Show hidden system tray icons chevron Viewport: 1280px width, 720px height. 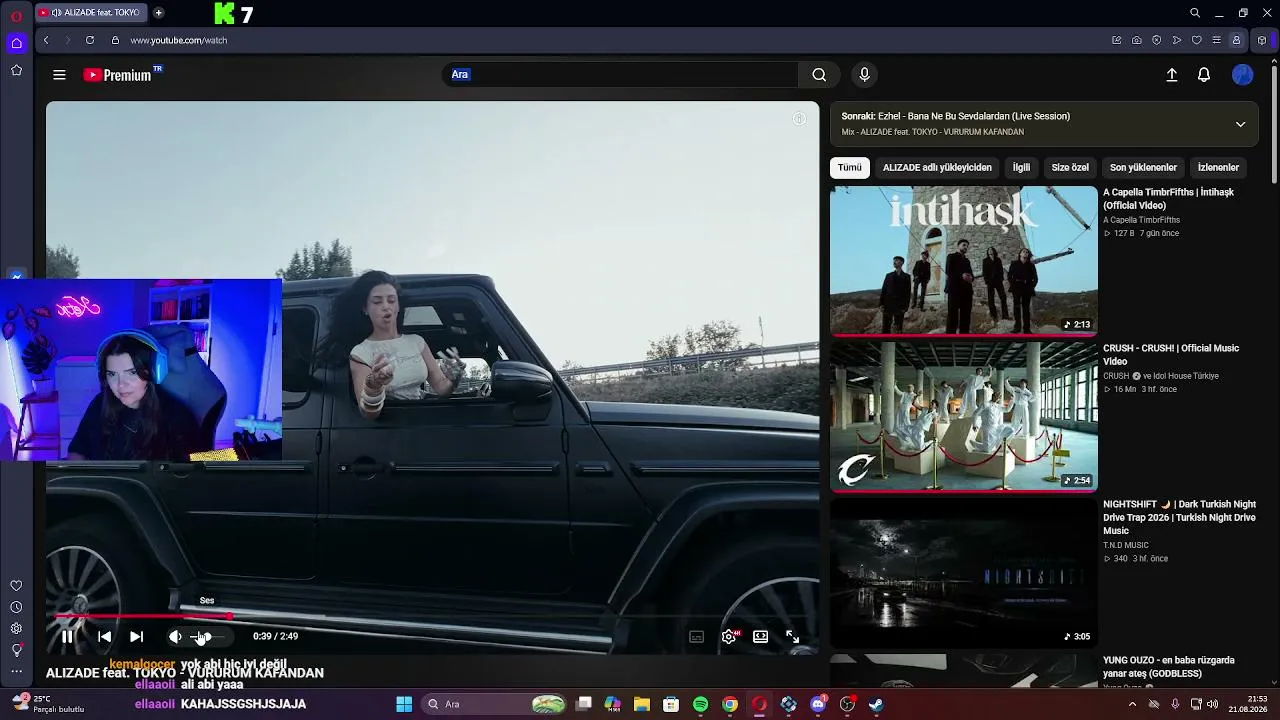[x=1132, y=704]
